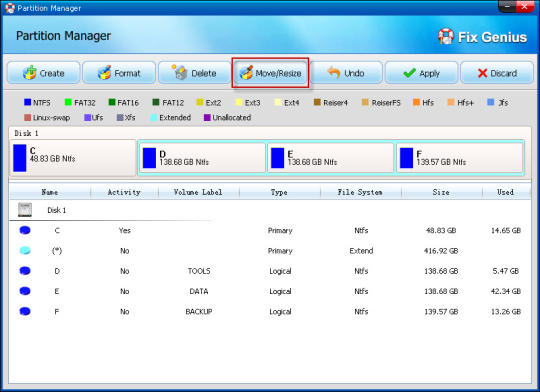Click the Linux-swap legend color swatch
The width and height of the screenshot is (540, 392).
point(28,117)
